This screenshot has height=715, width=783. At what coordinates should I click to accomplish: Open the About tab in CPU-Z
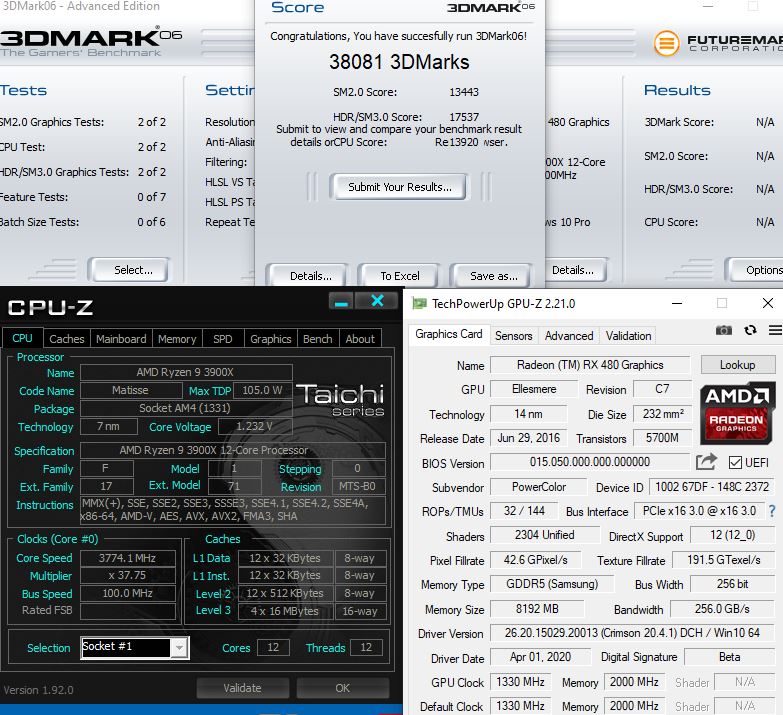click(360, 339)
